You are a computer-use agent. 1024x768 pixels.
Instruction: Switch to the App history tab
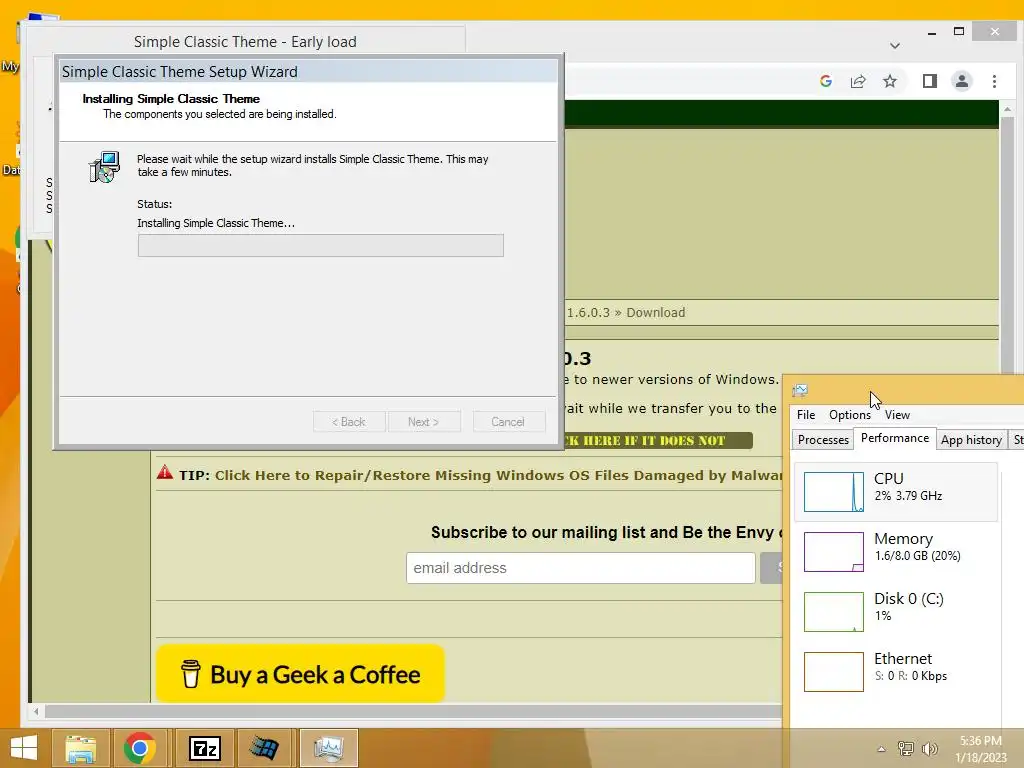(971, 440)
